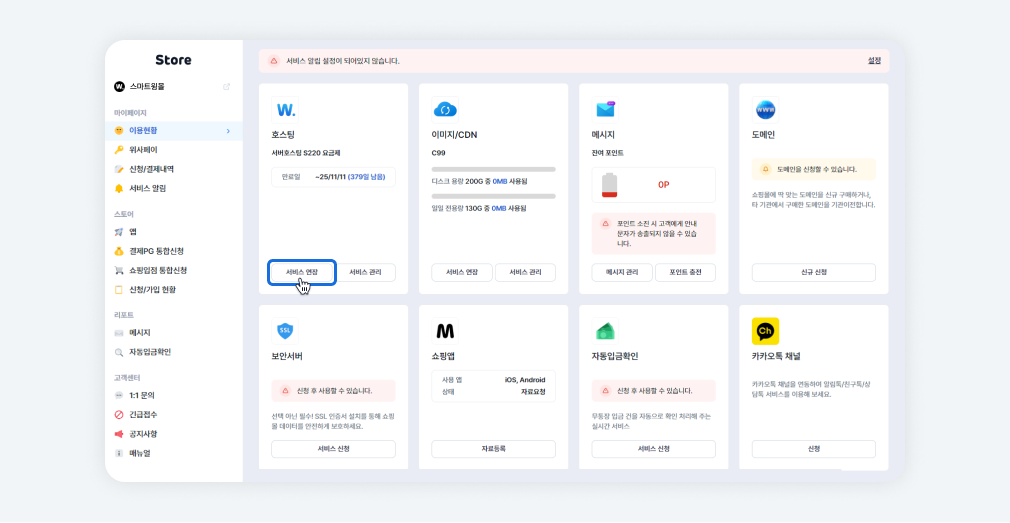Click the bell icon in 도메인 notice
This screenshot has height=523, width=1010.
tap(765, 169)
